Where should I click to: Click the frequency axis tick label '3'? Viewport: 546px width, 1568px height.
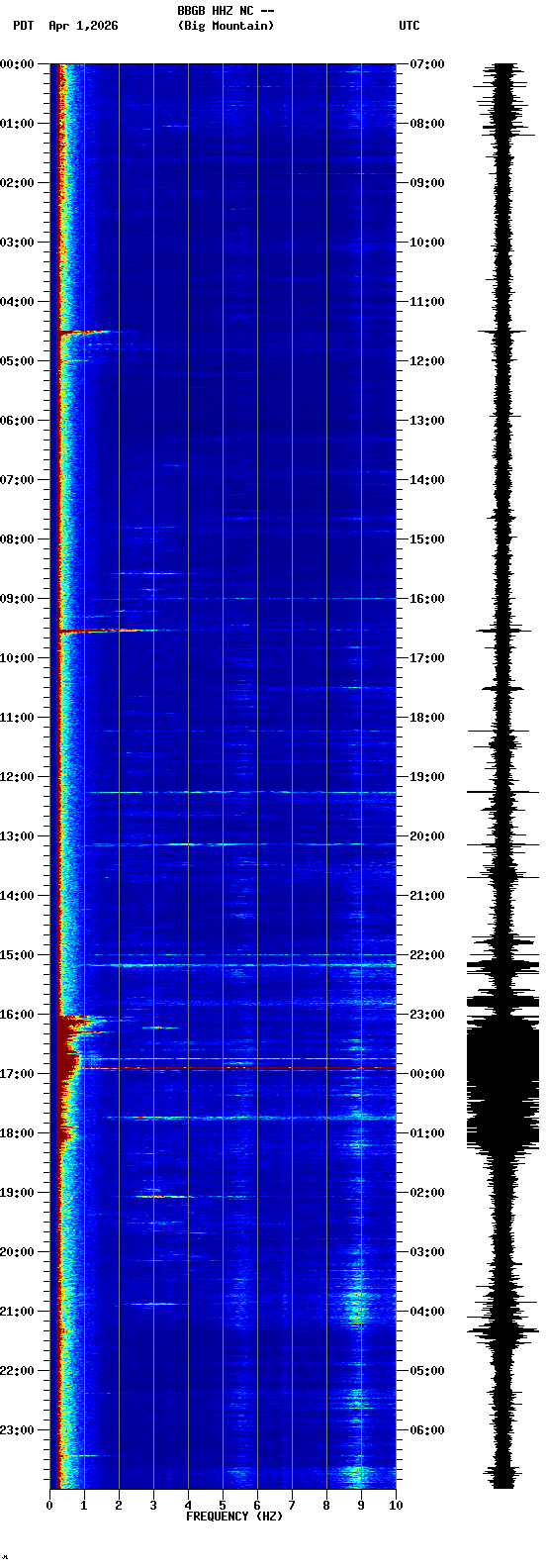point(153,1506)
